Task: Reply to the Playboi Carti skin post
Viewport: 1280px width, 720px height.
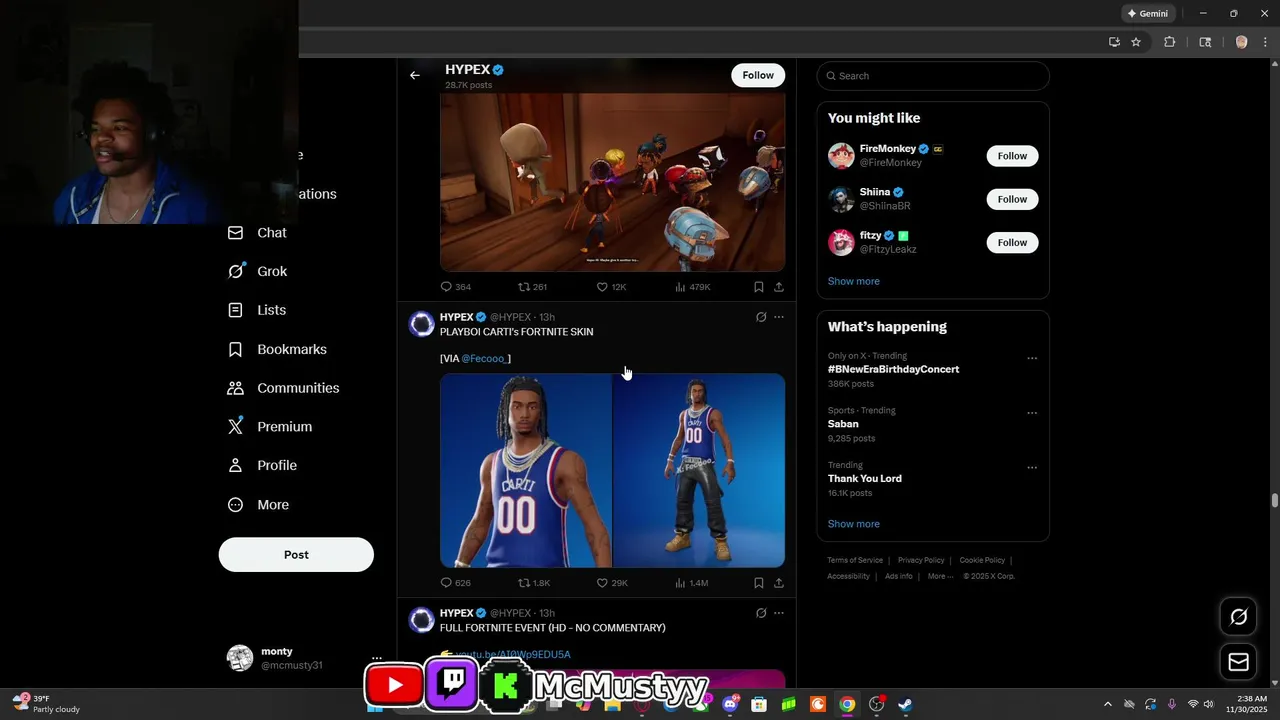Action: pyautogui.click(x=456, y=583)
